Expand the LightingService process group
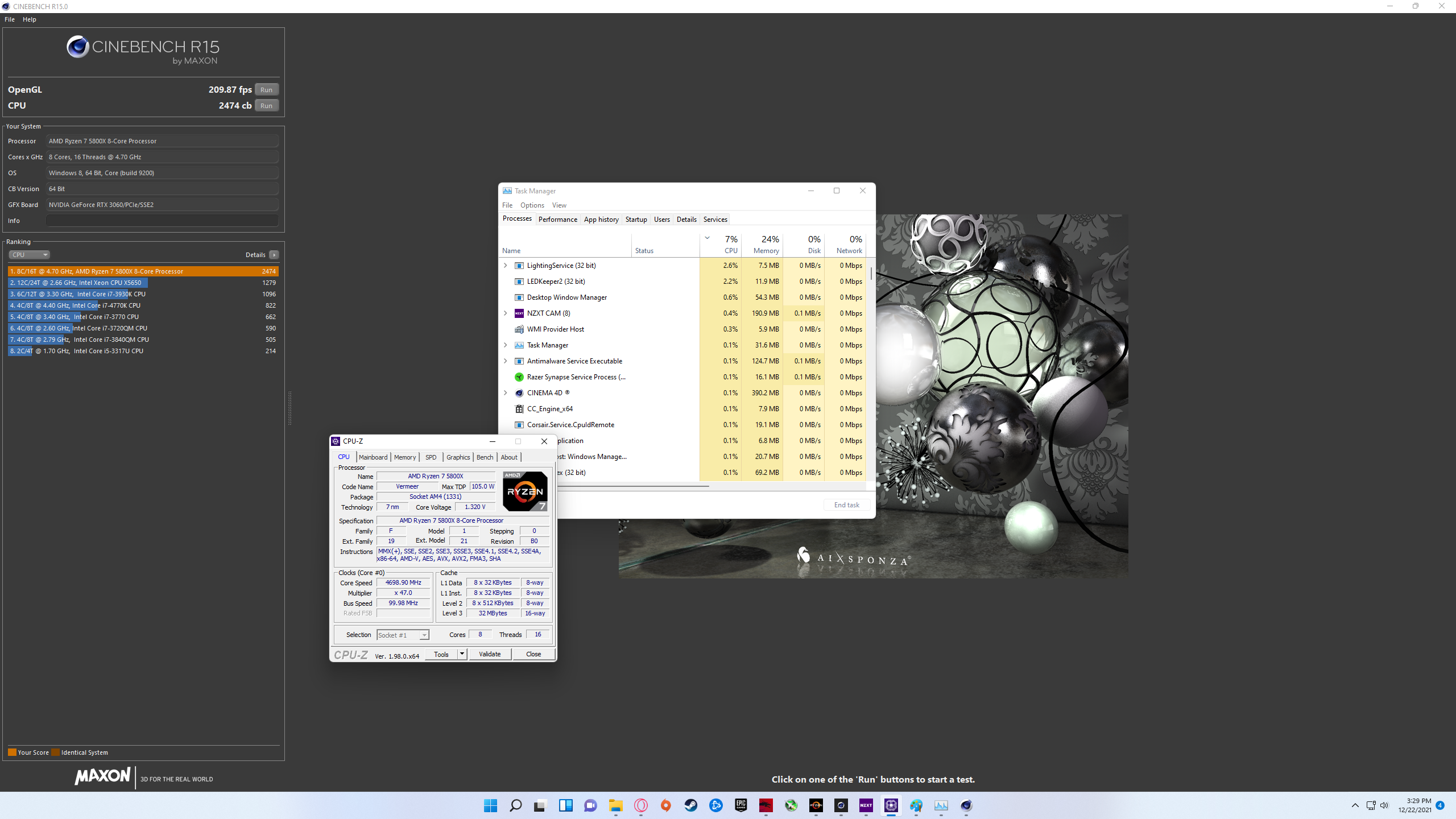The image size is (1456, 819). click(505, 266)
